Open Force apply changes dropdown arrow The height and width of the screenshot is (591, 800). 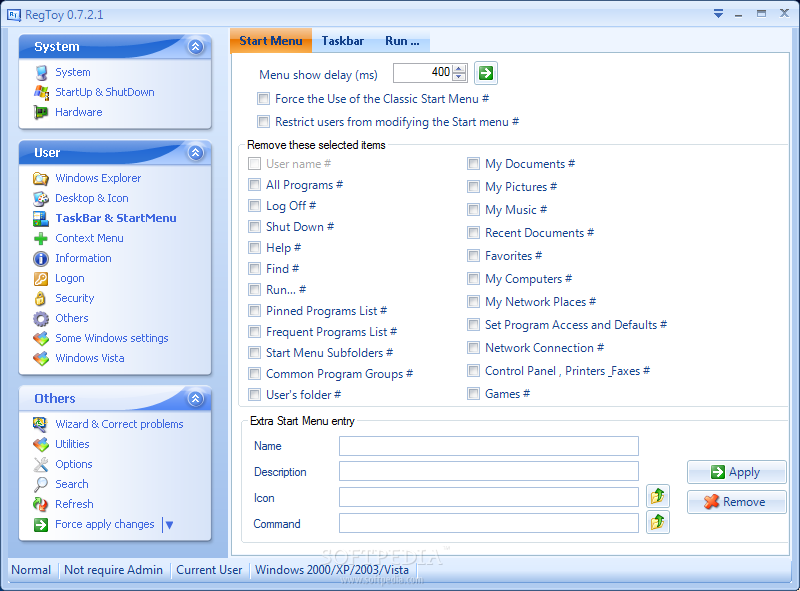click(169, 525)
